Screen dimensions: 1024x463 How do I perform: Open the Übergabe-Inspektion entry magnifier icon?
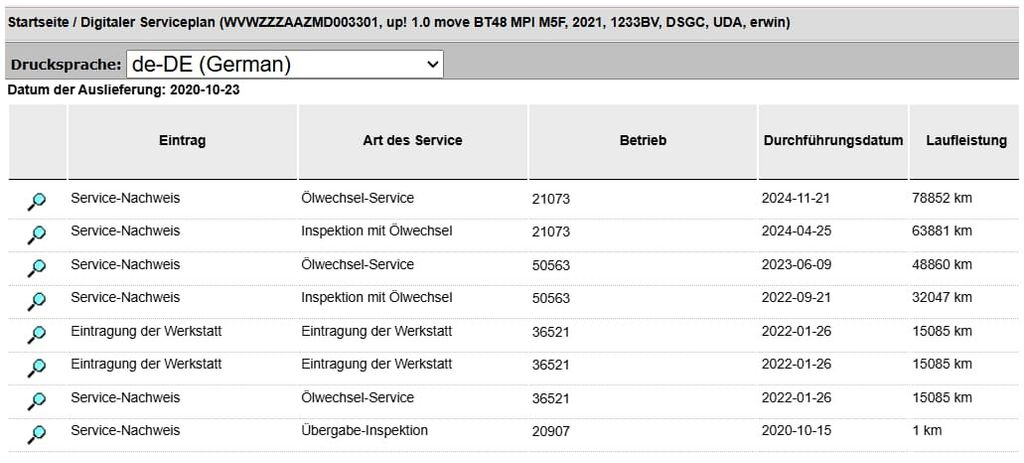tap(36, 434)
